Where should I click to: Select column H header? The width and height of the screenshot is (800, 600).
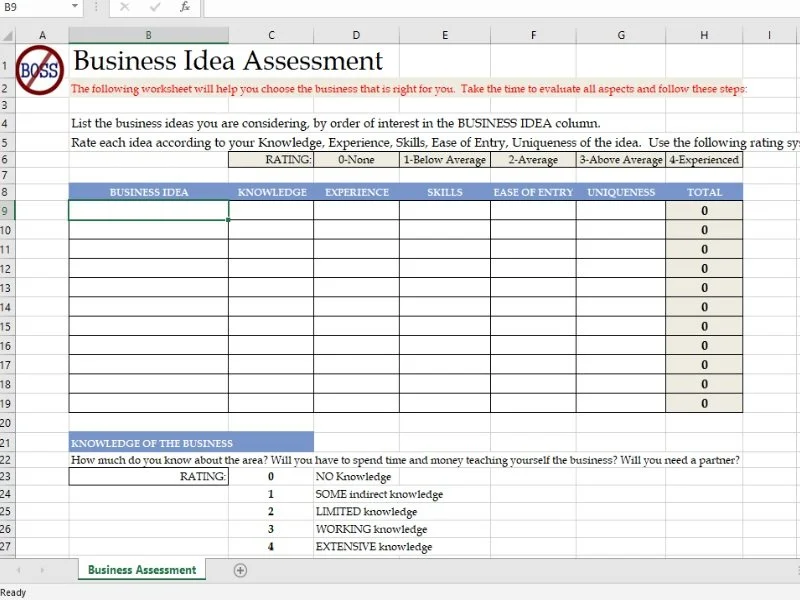(704, 35)
